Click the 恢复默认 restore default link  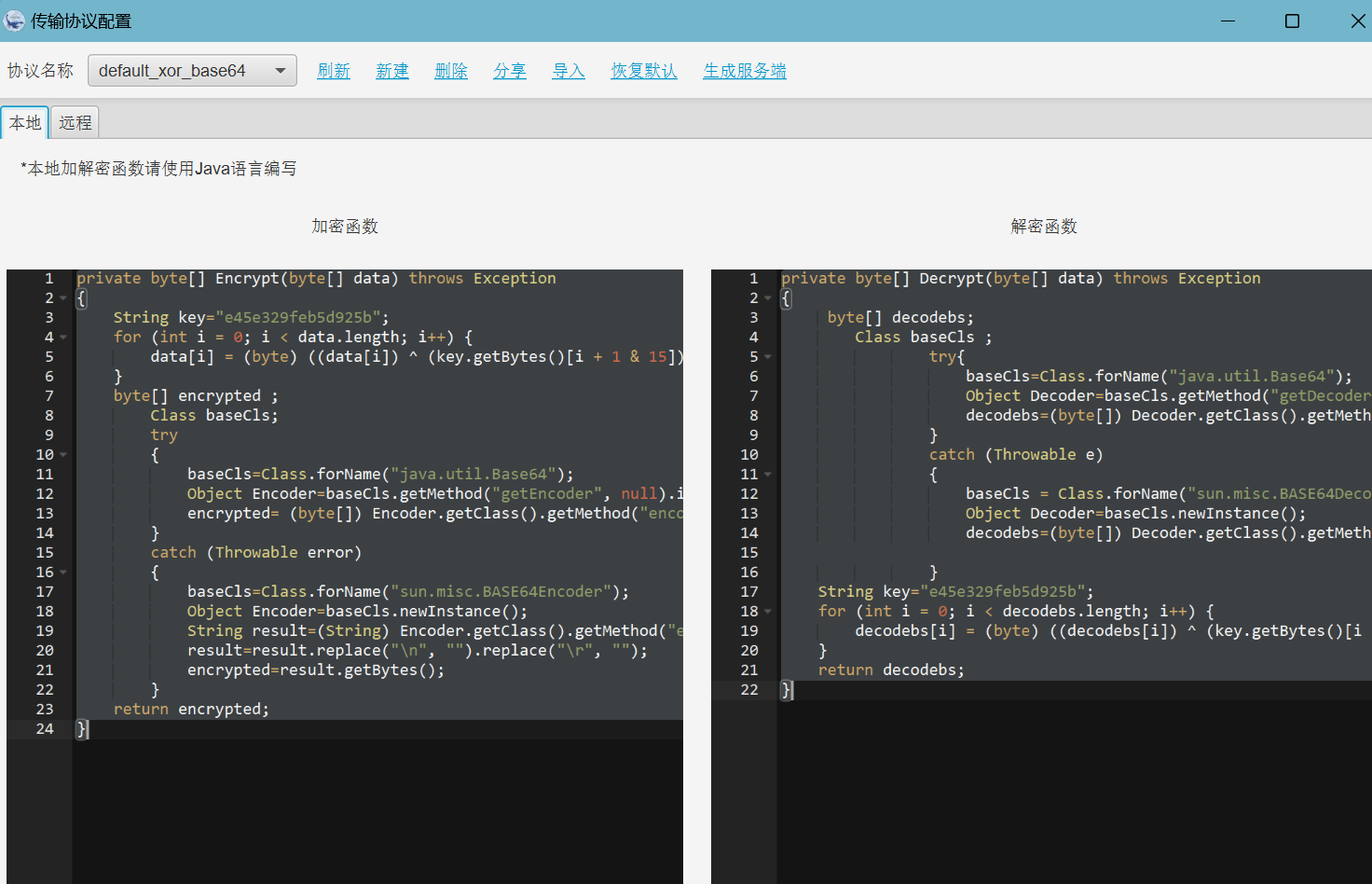[x=644, y=71]
